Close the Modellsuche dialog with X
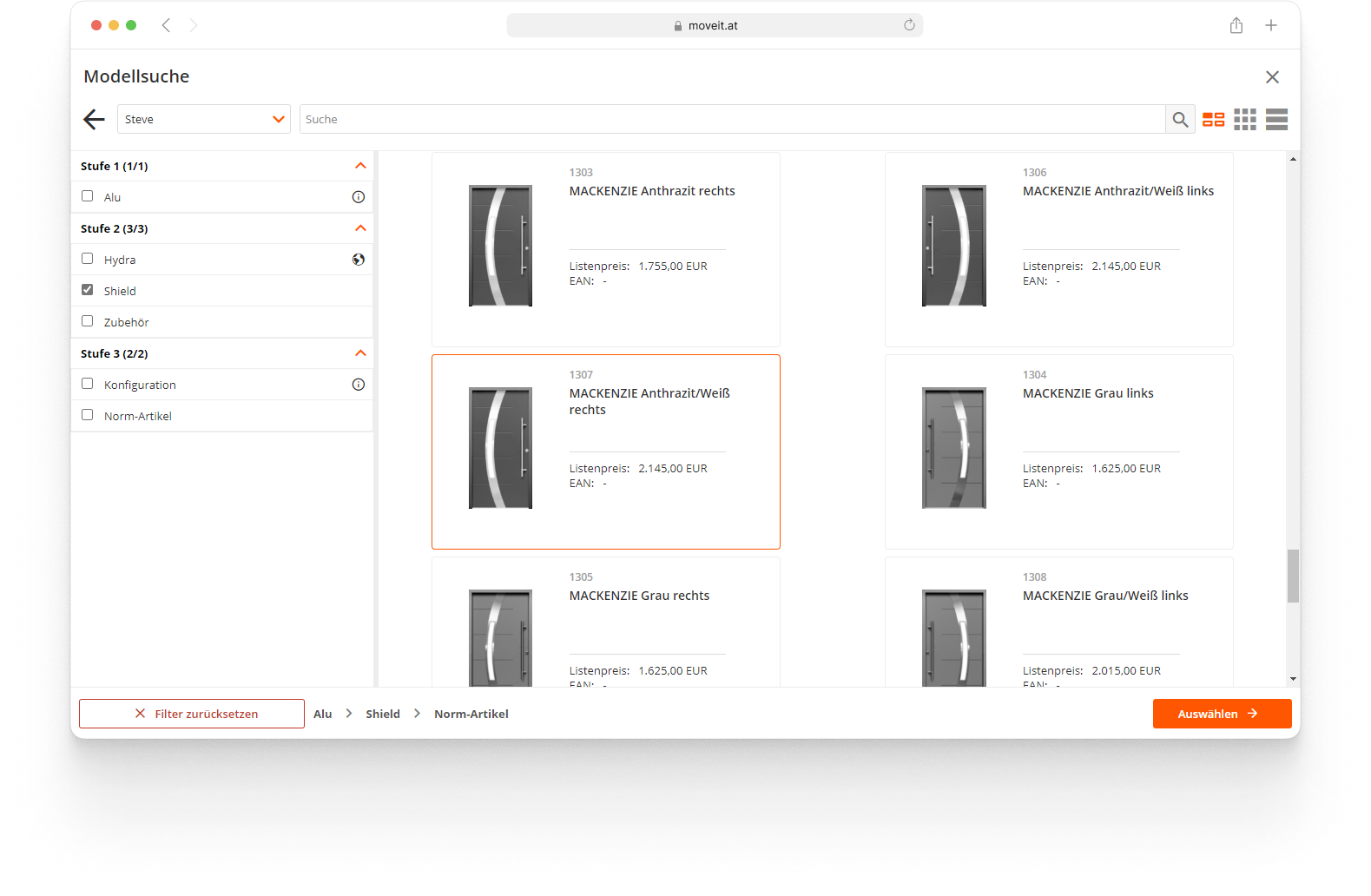The height and width of the screenshot is (896, 1371). (x=1272, y=77)
